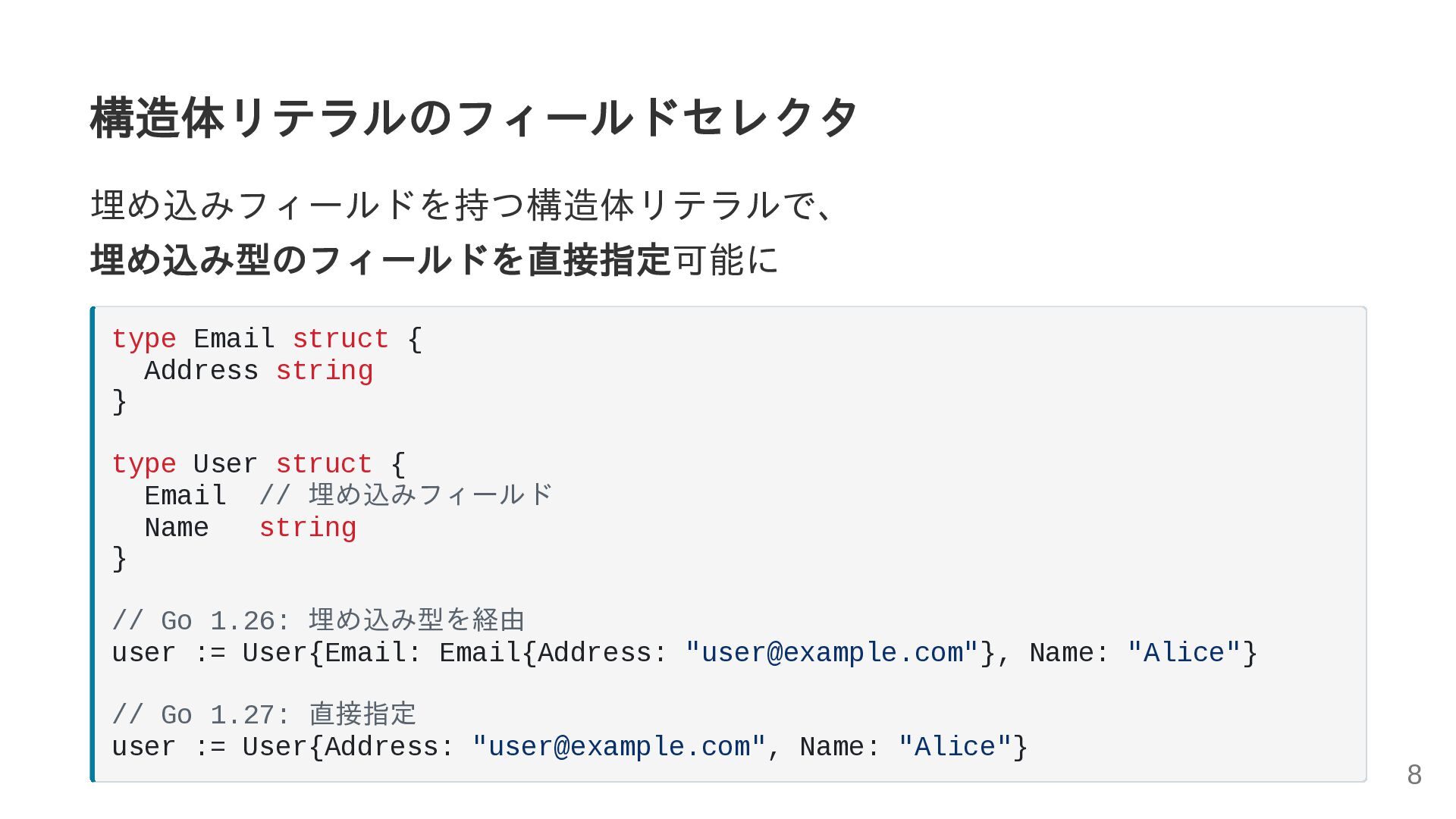Click the 'type User struct {' code line

click(259, 464)
